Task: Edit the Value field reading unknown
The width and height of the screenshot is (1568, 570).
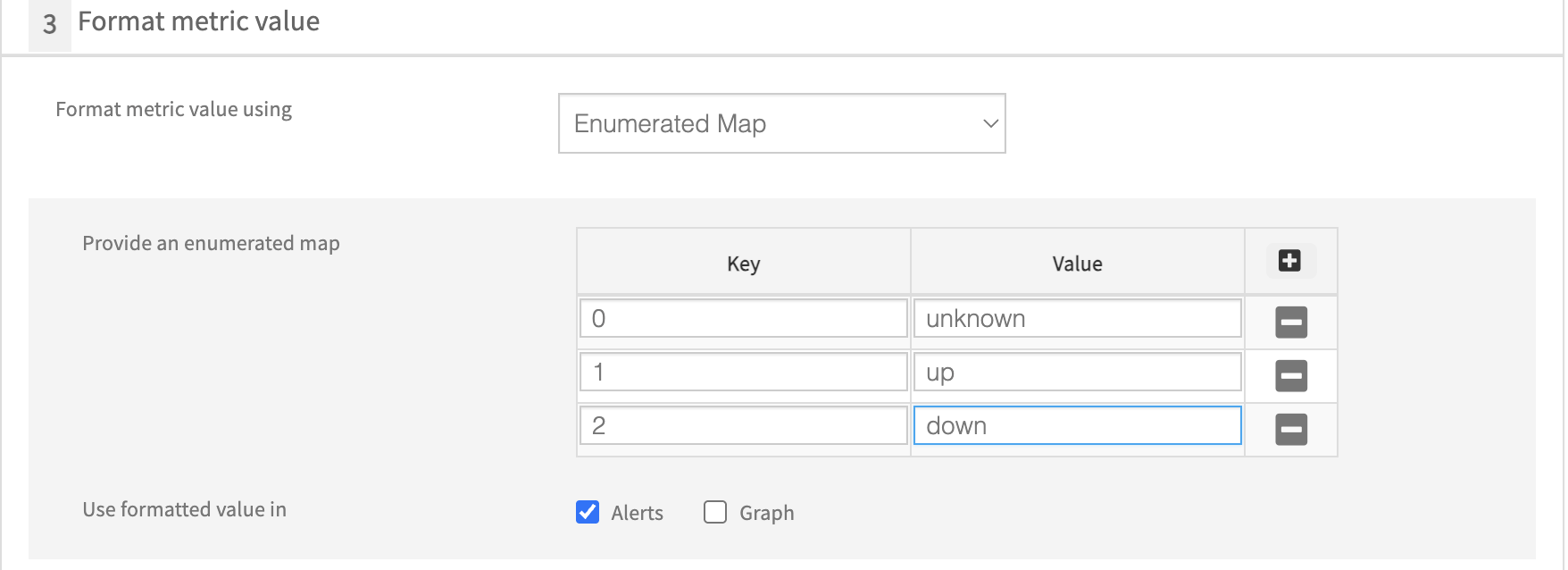Action: (1077, 319)
